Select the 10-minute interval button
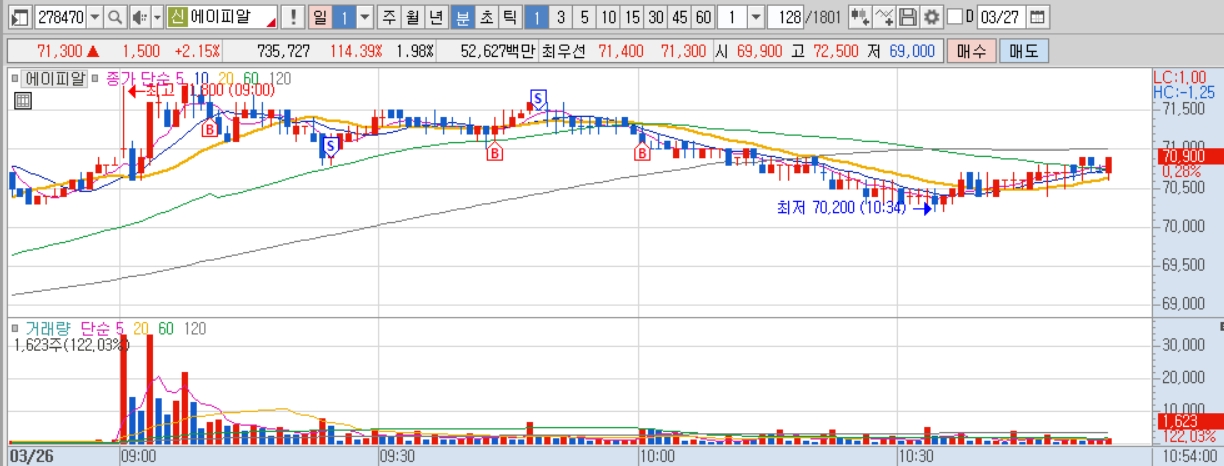The width and height of the screenshot is (1224, 466). click(x=608, y=17)
